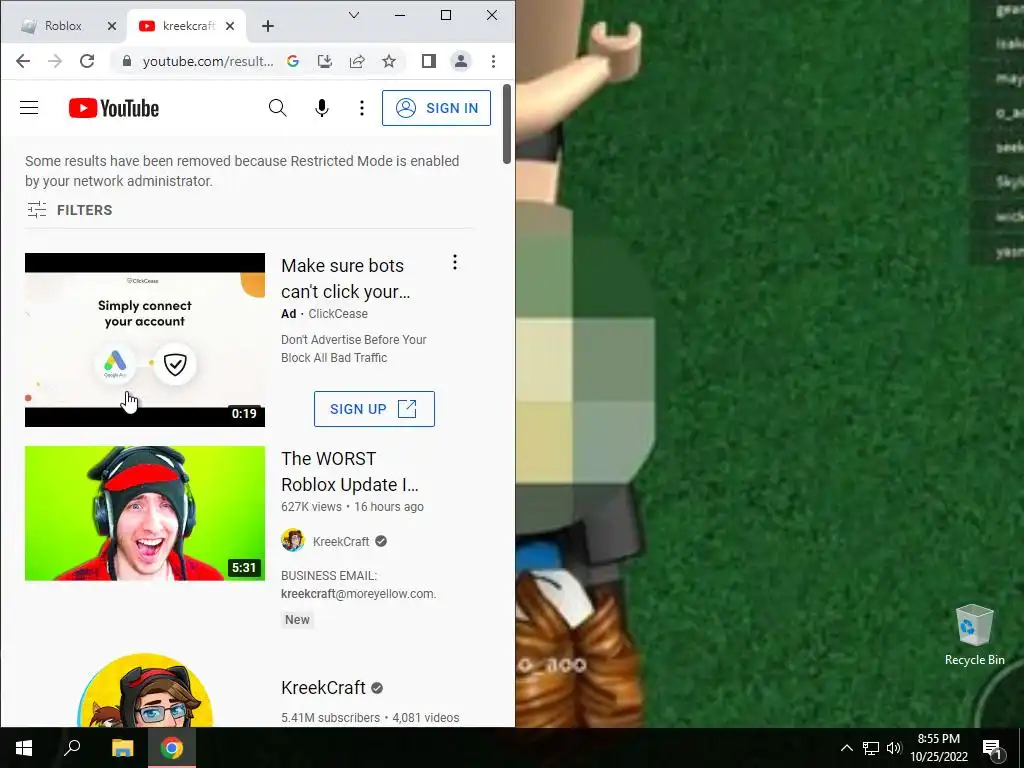Close the Roblox tab
Image resolution: width=1024 pixels, height=768 pixels.
tap(112, 26)
